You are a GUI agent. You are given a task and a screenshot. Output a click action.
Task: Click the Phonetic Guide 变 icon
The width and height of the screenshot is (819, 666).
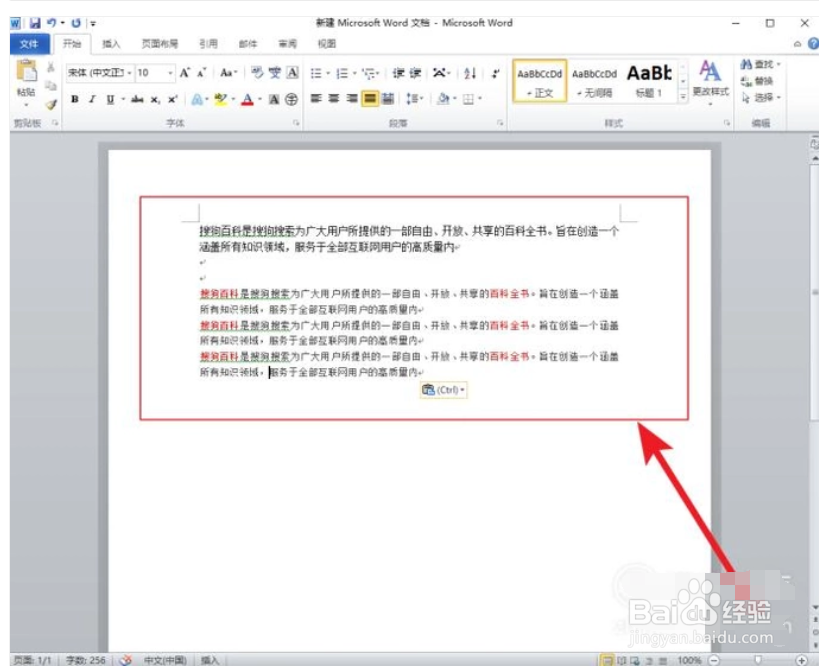pyautogui.click(x=275, y=73)
